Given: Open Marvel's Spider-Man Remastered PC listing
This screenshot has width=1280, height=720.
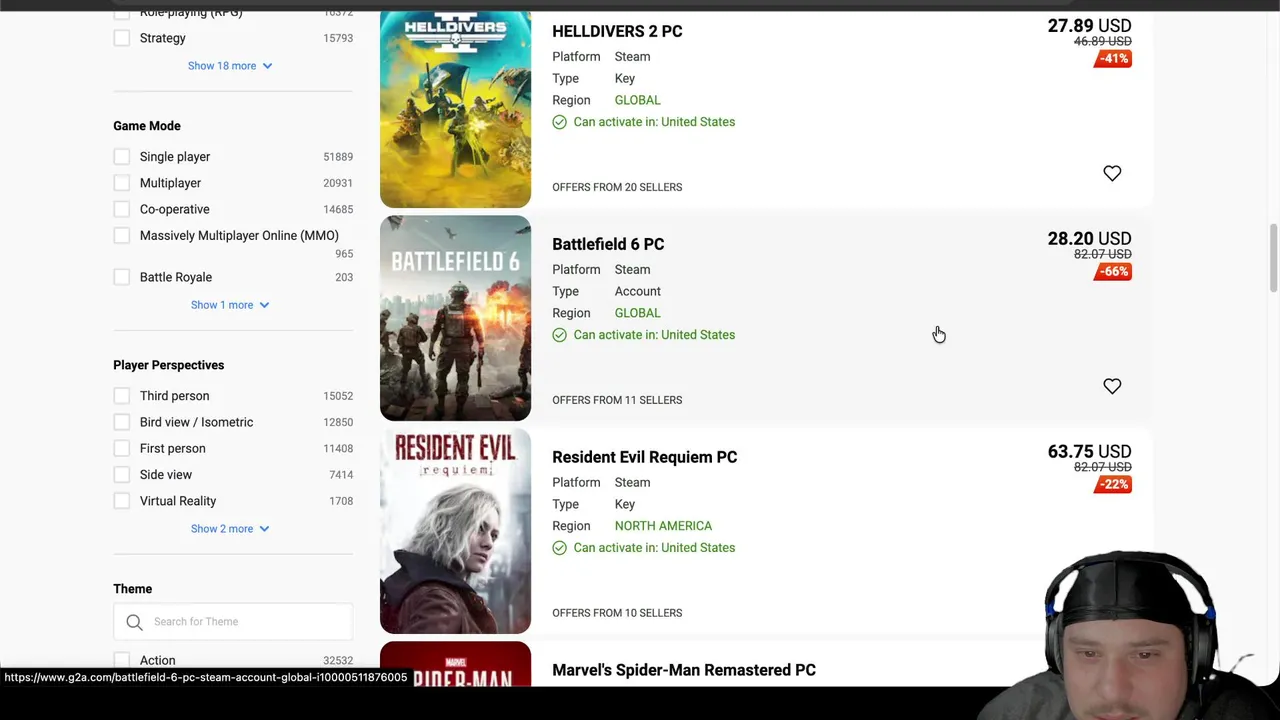Looking at the screenshot, I should (x=684, y=670).
